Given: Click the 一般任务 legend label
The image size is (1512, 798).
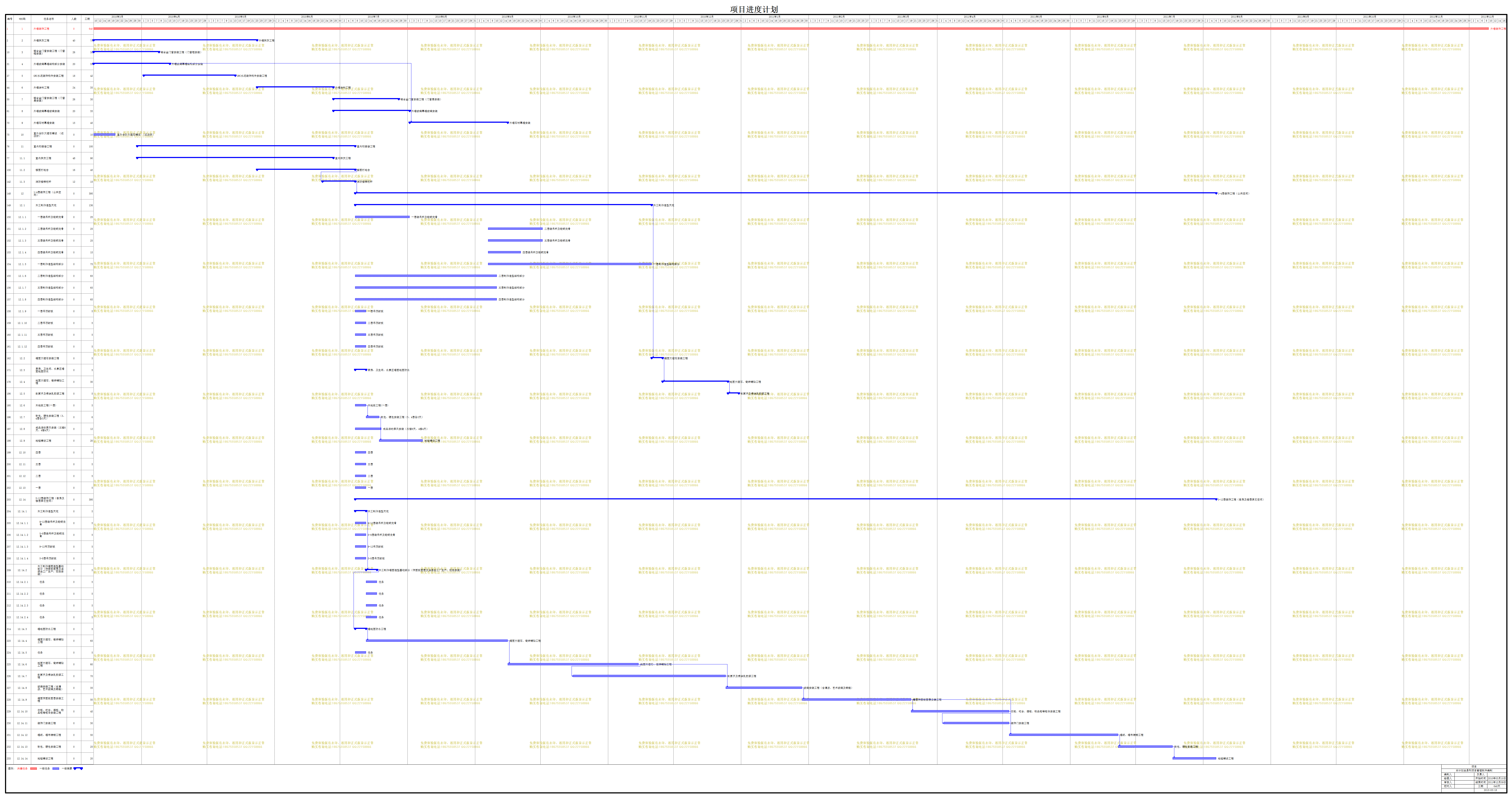Looking at the screenshot, I should pyautogui.click(x=45, y=768).
